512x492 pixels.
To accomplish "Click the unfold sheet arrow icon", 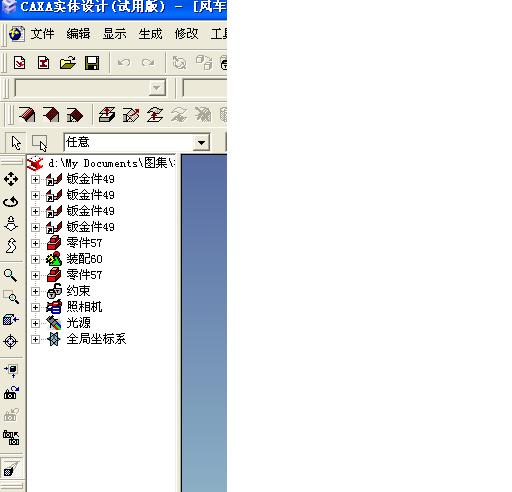I will pyautogui.click(x=155, y=115).
